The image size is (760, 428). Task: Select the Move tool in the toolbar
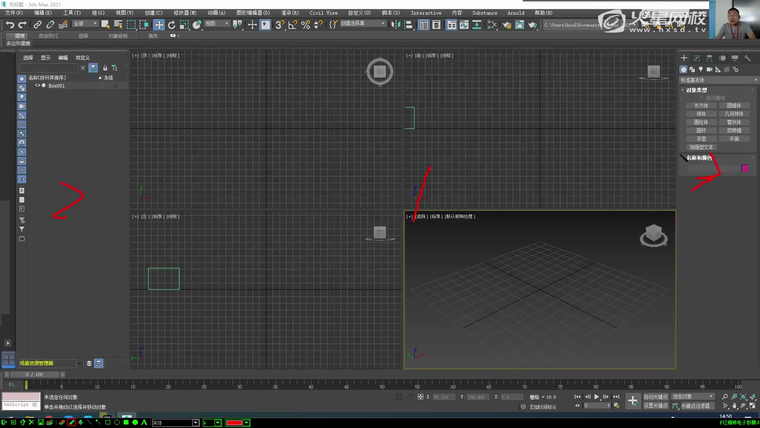pos(159,24)
